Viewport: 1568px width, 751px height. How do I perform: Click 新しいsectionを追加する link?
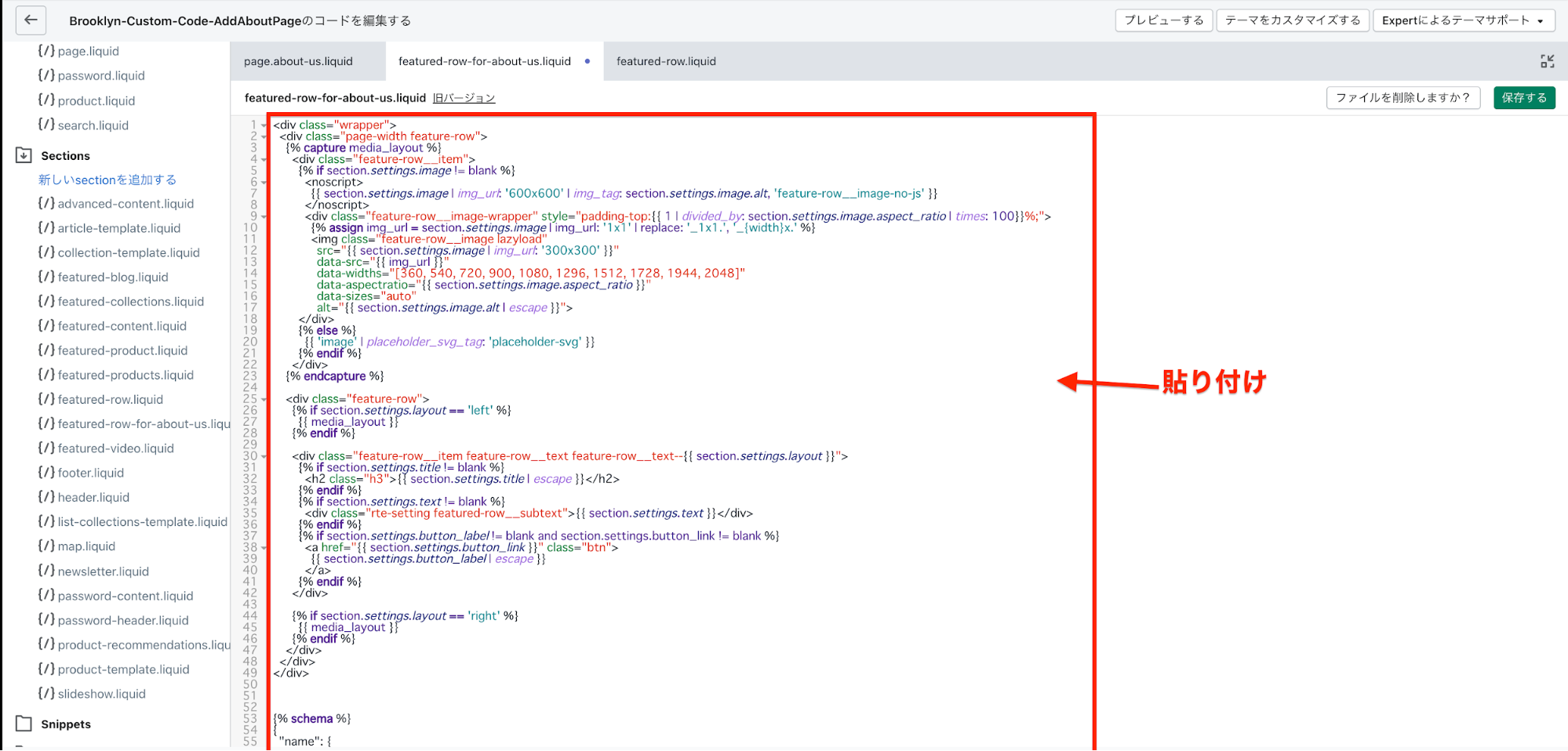pyautogui.click(x=107, y=180)
